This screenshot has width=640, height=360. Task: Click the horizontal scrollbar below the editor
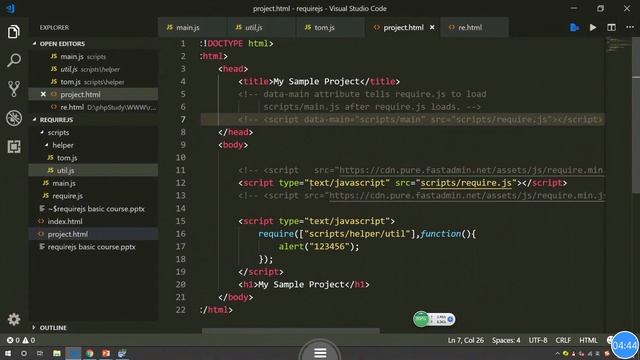click(x=291, y=331)
